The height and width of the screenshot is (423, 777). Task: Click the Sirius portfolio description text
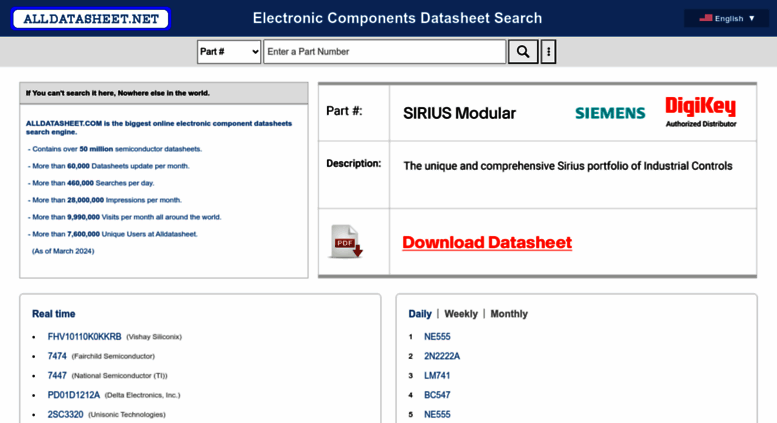pos(568,166)
